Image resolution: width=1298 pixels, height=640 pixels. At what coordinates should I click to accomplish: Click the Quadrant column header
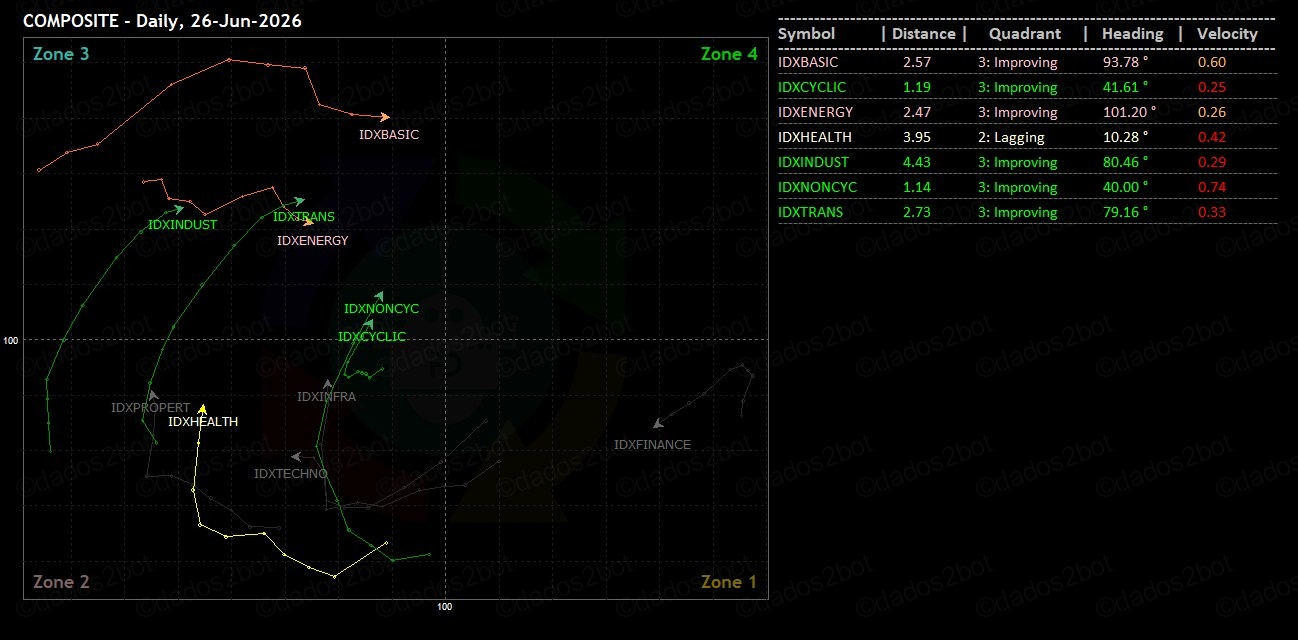pyautogui.click(x=1025, y=34)
